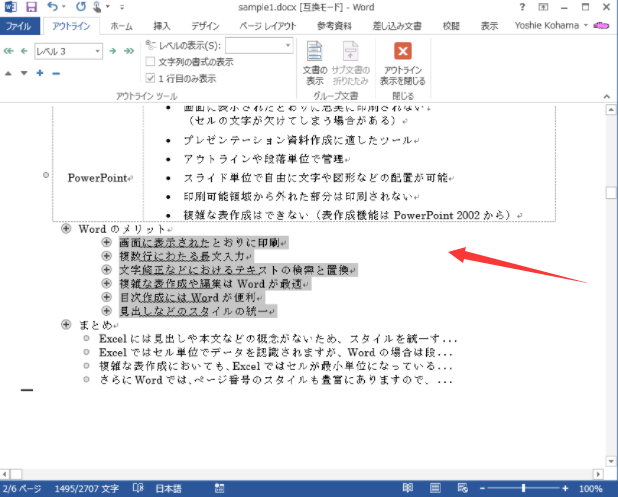Switch to the 参考資料 tab
Image resolution: width=618 pixels, height=497 pixels.
(334, 26)
